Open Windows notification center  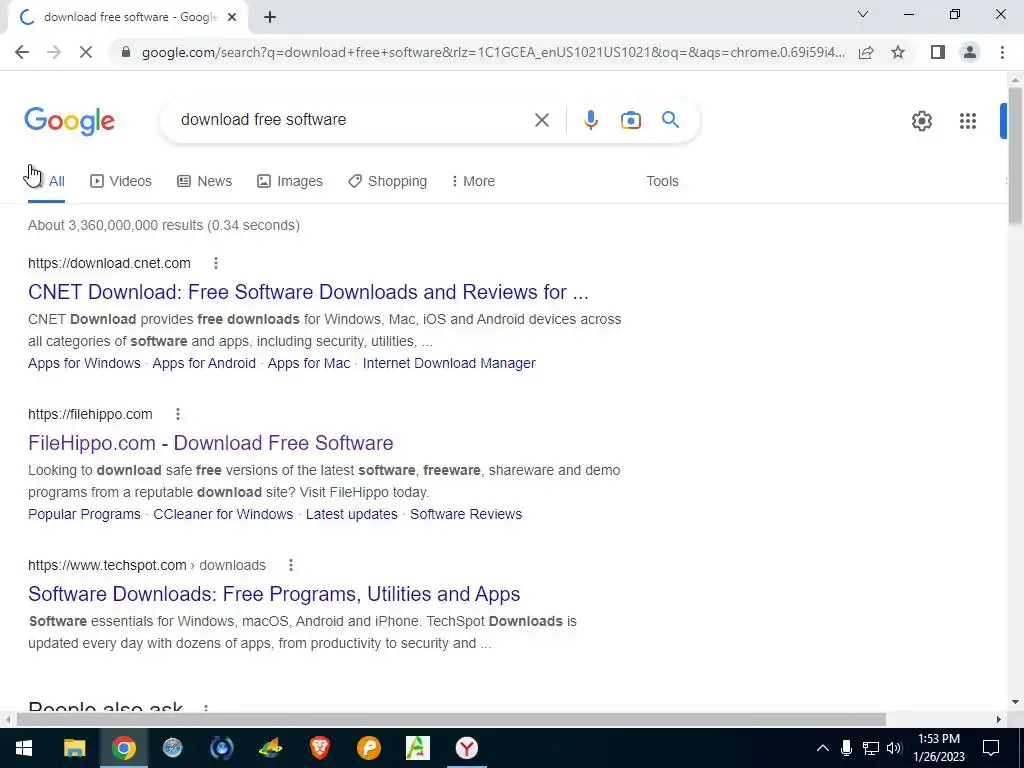(x=991, y=748)
